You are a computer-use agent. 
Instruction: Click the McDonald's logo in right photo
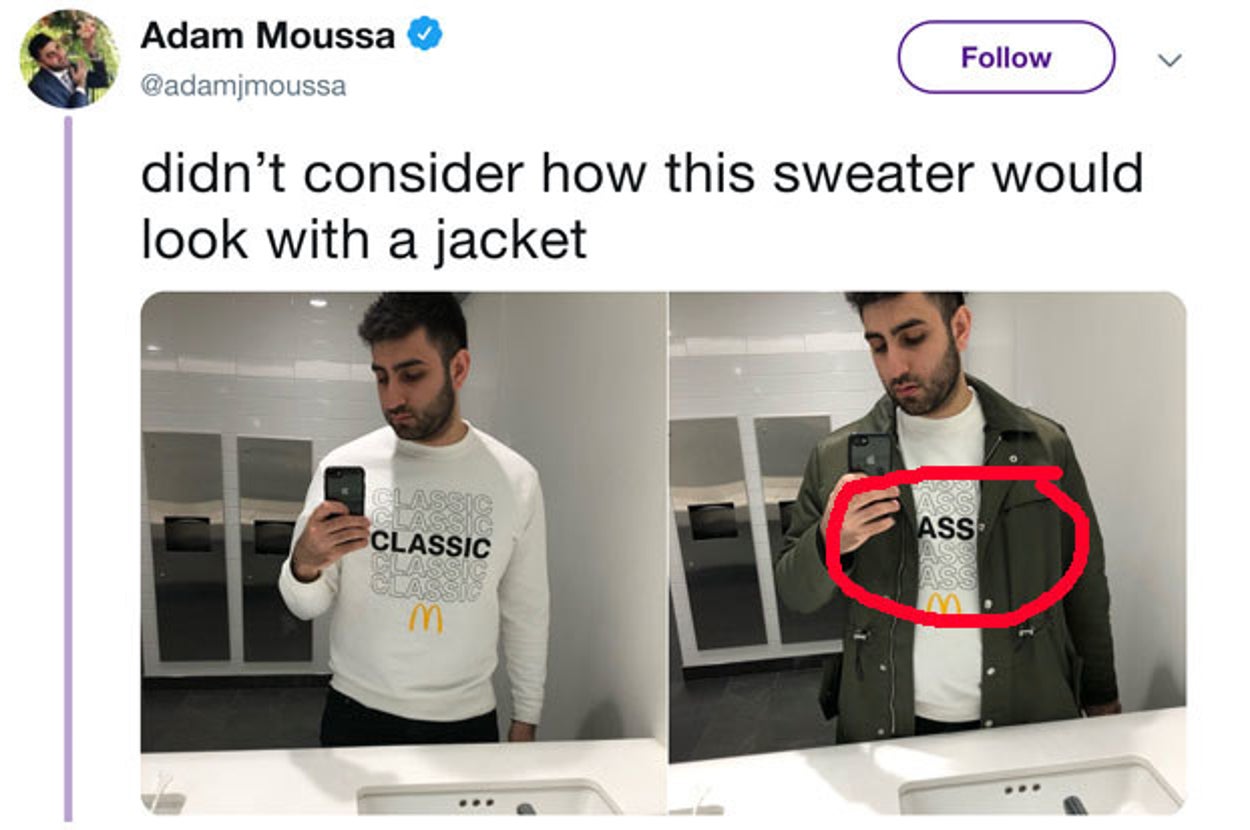(943, 604)
